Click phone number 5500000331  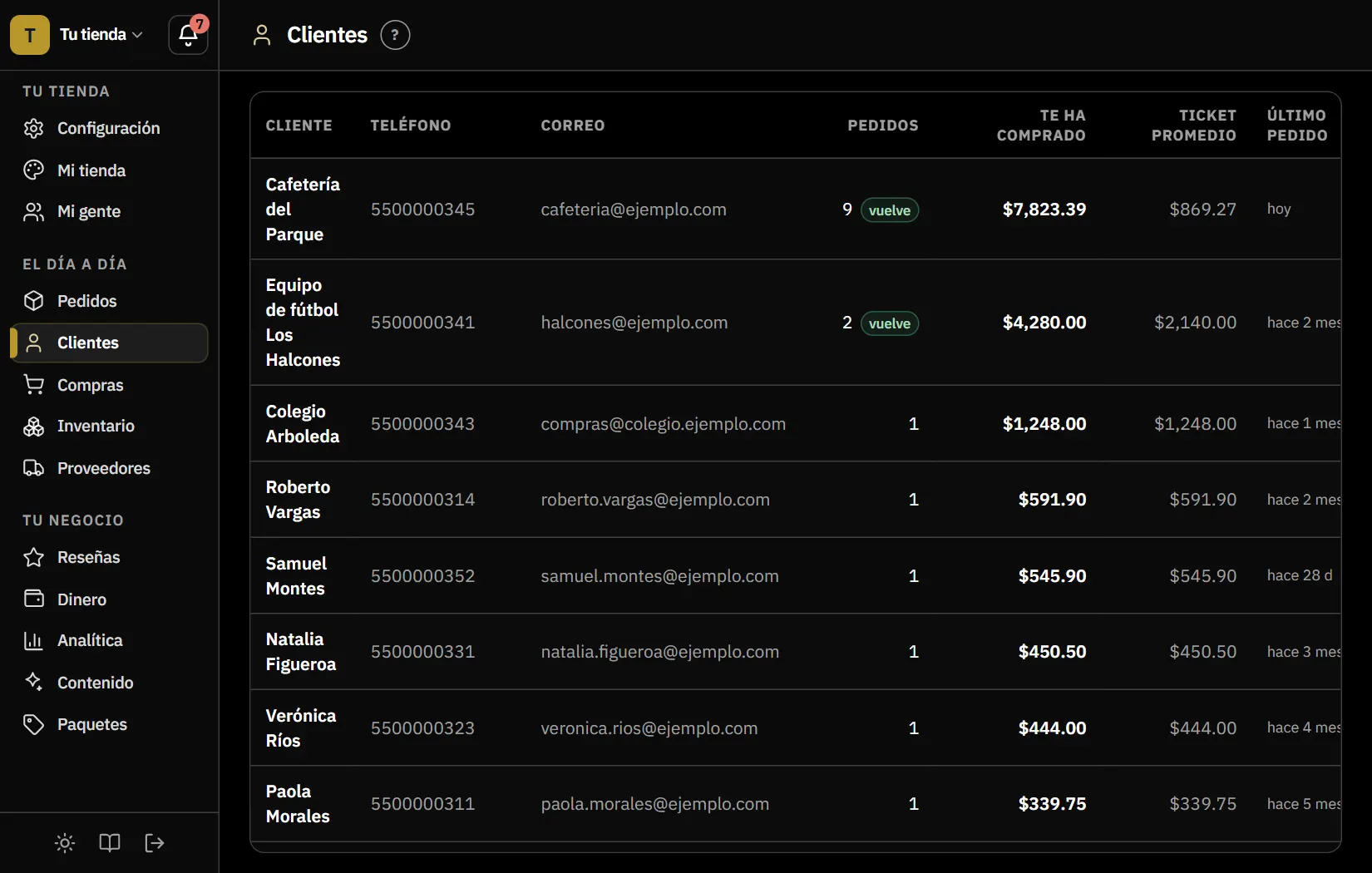pyautogui.click(x=422, y=652)
